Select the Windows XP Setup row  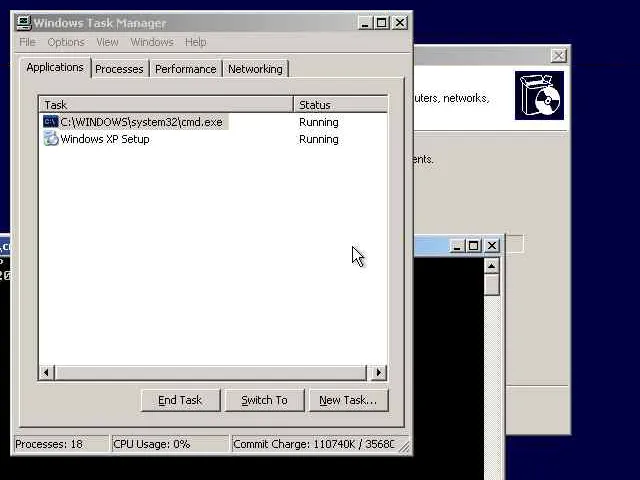(213, 139)
